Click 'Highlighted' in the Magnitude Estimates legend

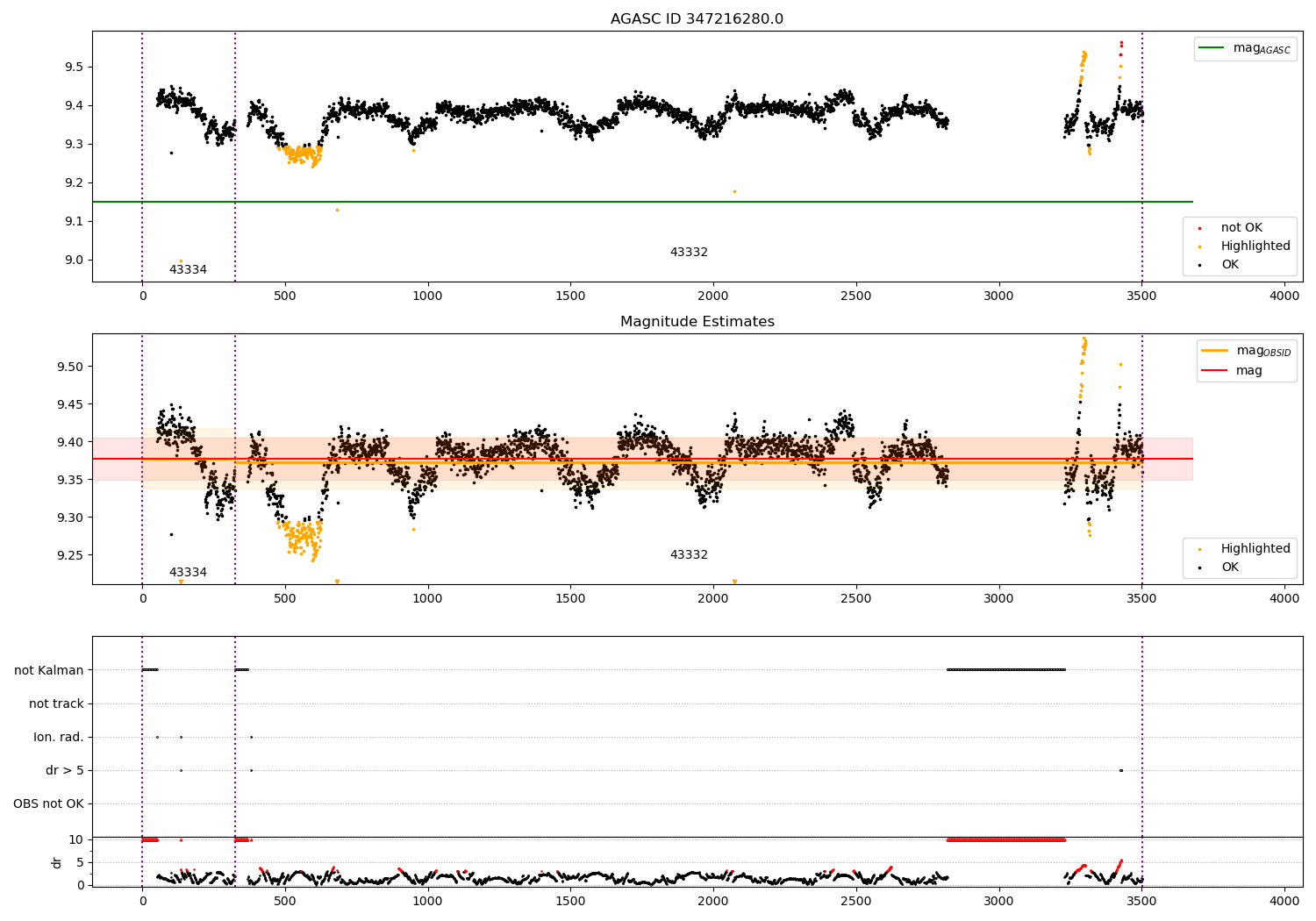[x=1255, y=549]
